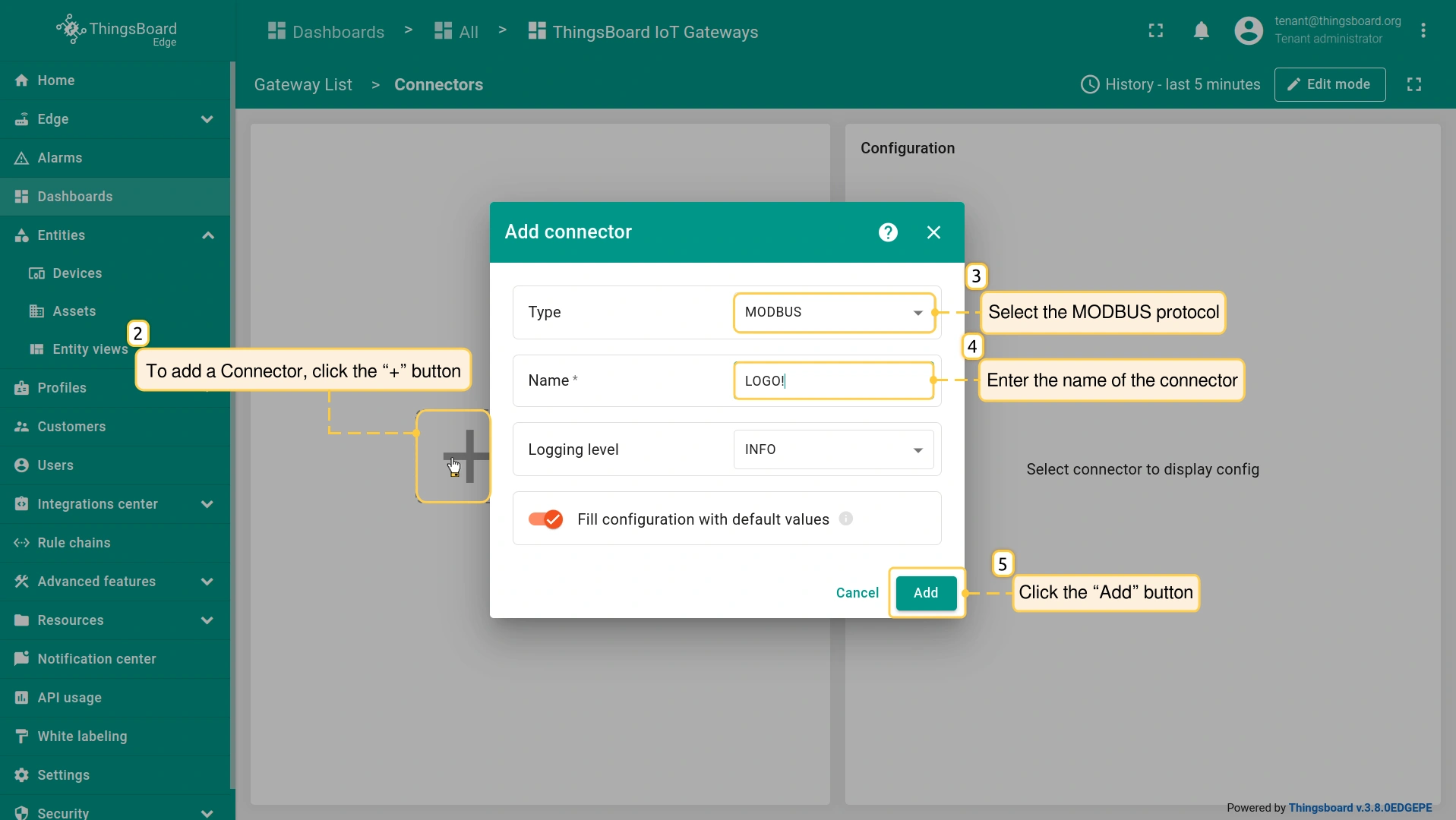Click the Add button
The height and width of the screenshot is (820, 1456).
pos(925,593)
